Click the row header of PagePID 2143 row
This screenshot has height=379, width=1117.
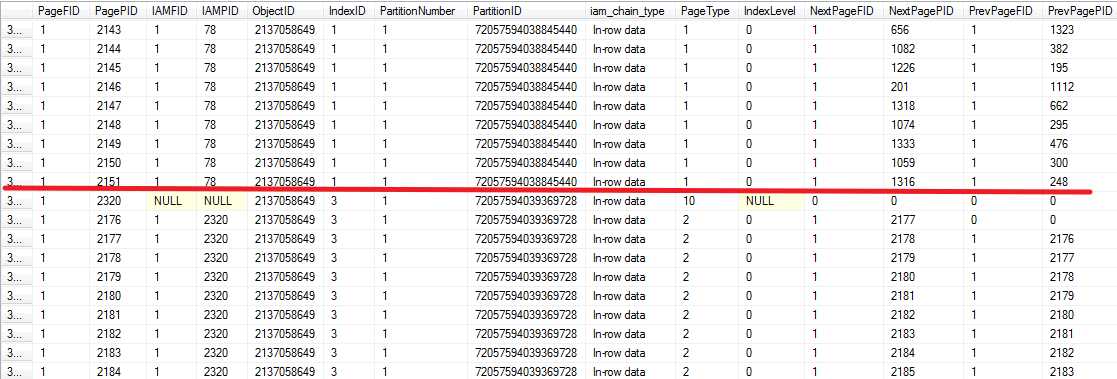click(x=17, y=30)
